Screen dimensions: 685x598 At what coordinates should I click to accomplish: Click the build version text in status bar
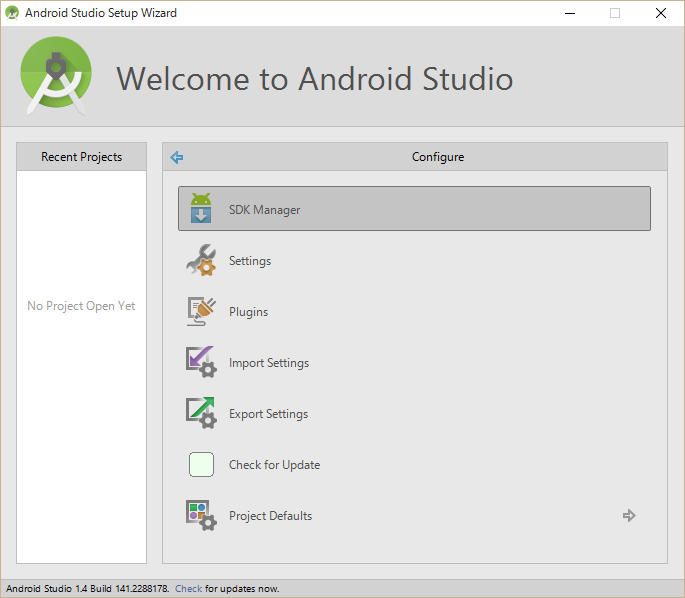coord(87,588)
